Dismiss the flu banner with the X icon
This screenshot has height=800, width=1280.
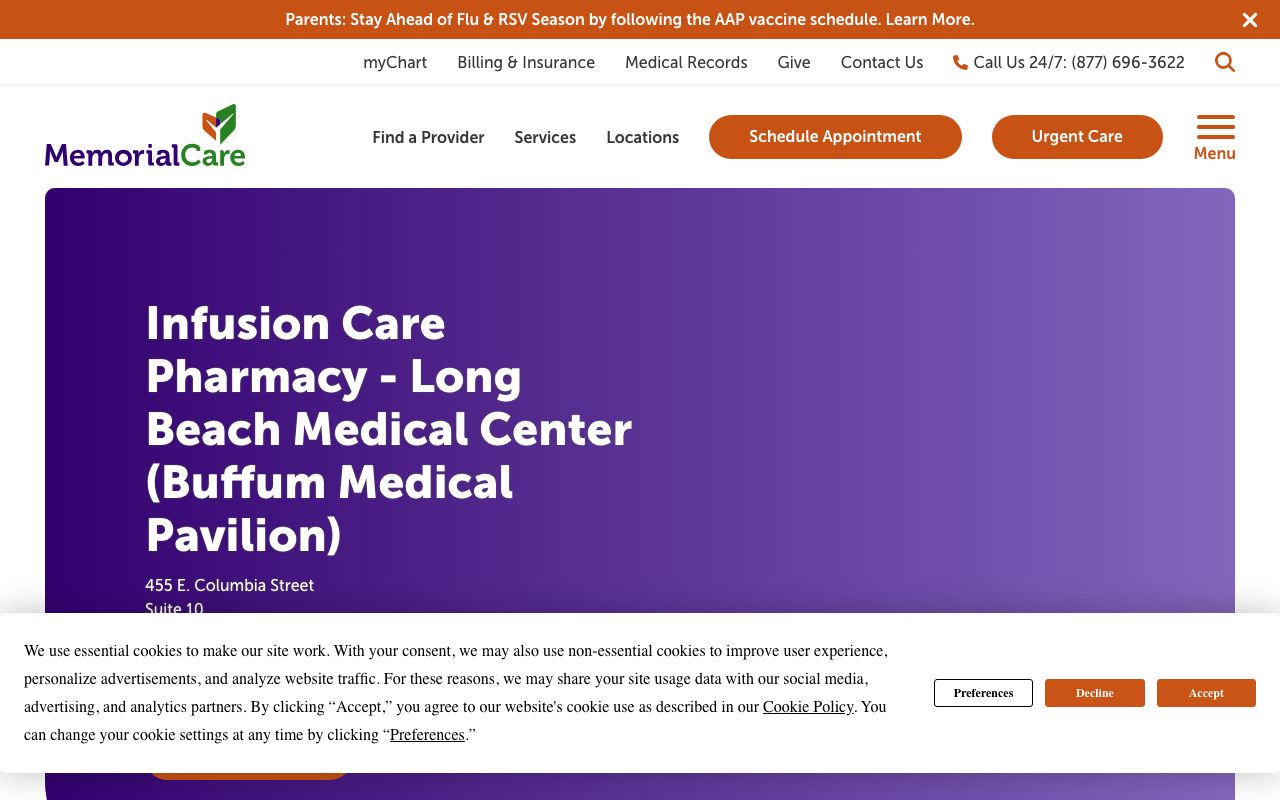(x=1249, y=19)
